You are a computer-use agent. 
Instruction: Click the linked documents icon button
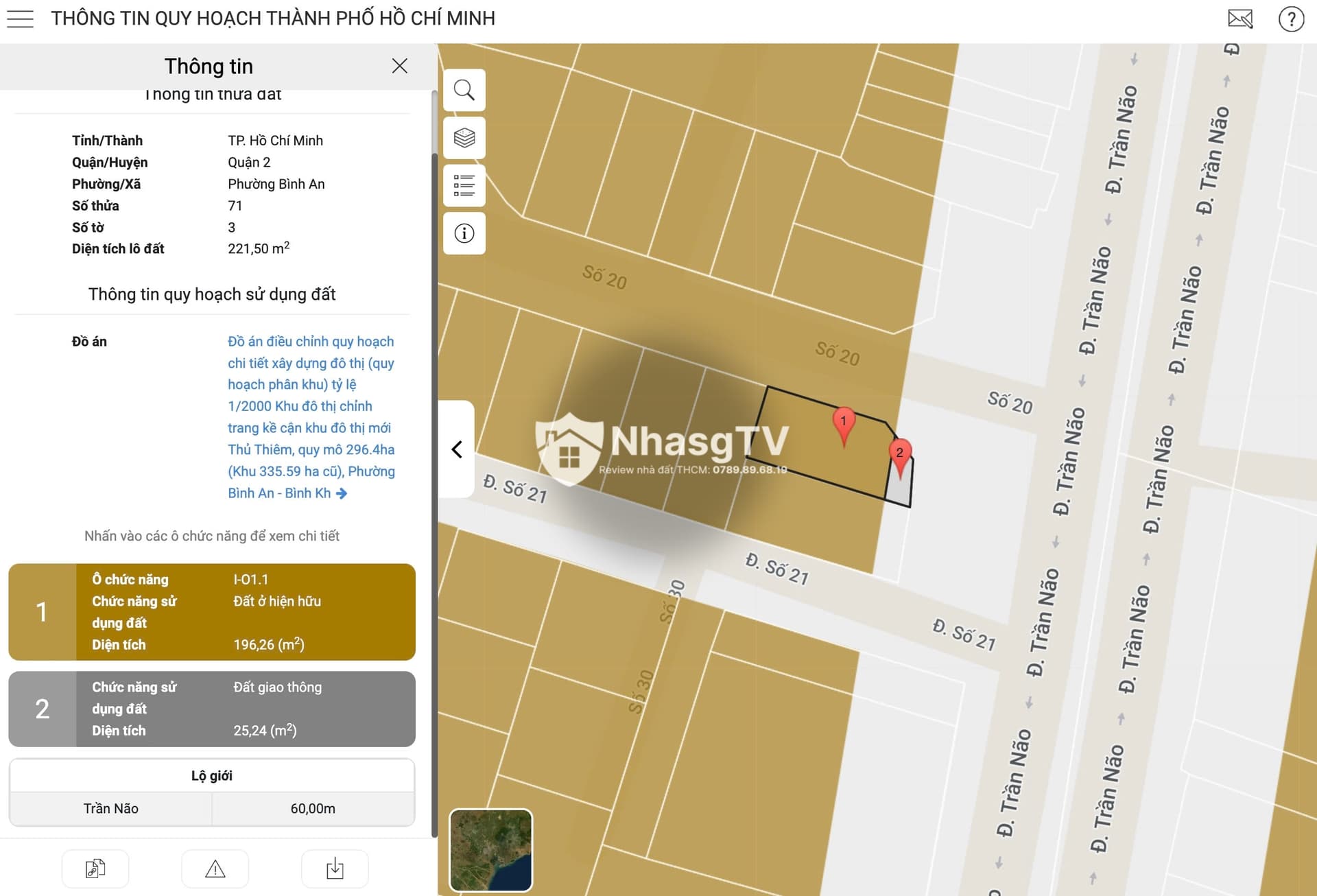pyautogui.click(x=95, y=869)
